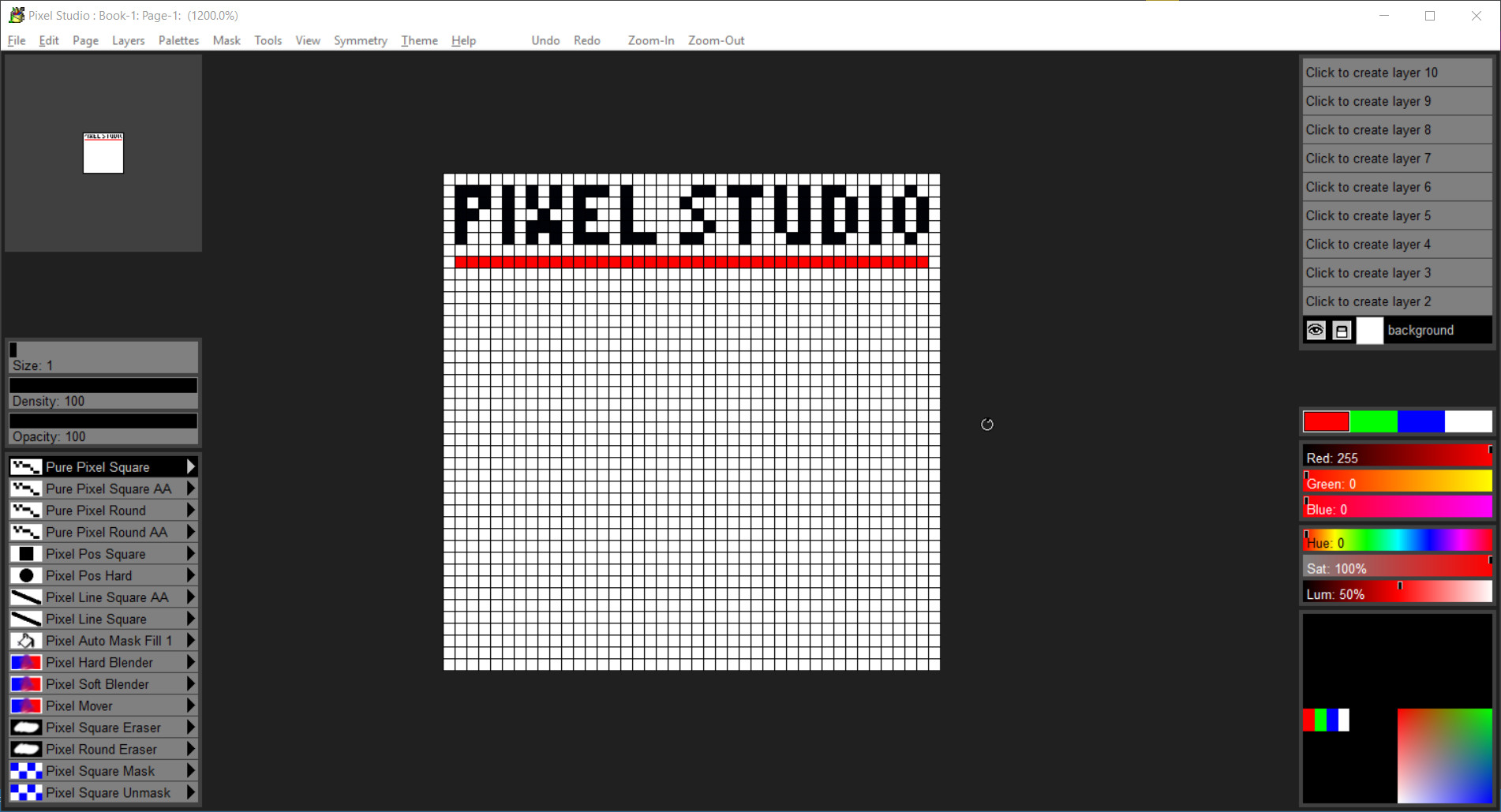Expand Pure Pixel Round options arrow
The height and width of the screenshot is (812, 1501).
[191, 511]
